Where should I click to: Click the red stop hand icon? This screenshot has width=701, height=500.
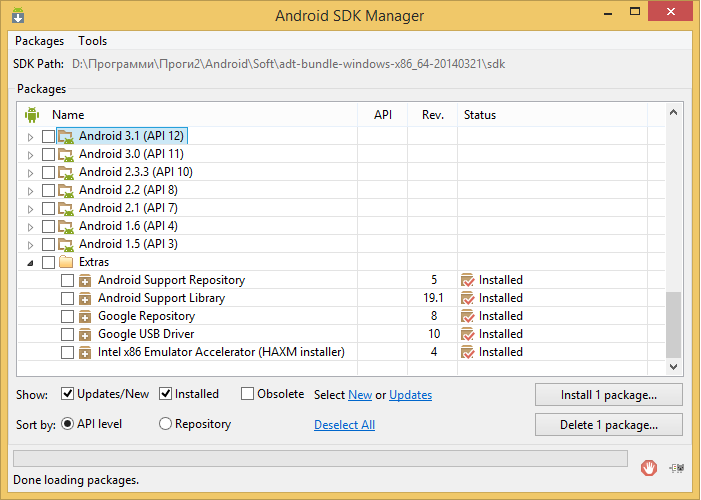(649, 468)
